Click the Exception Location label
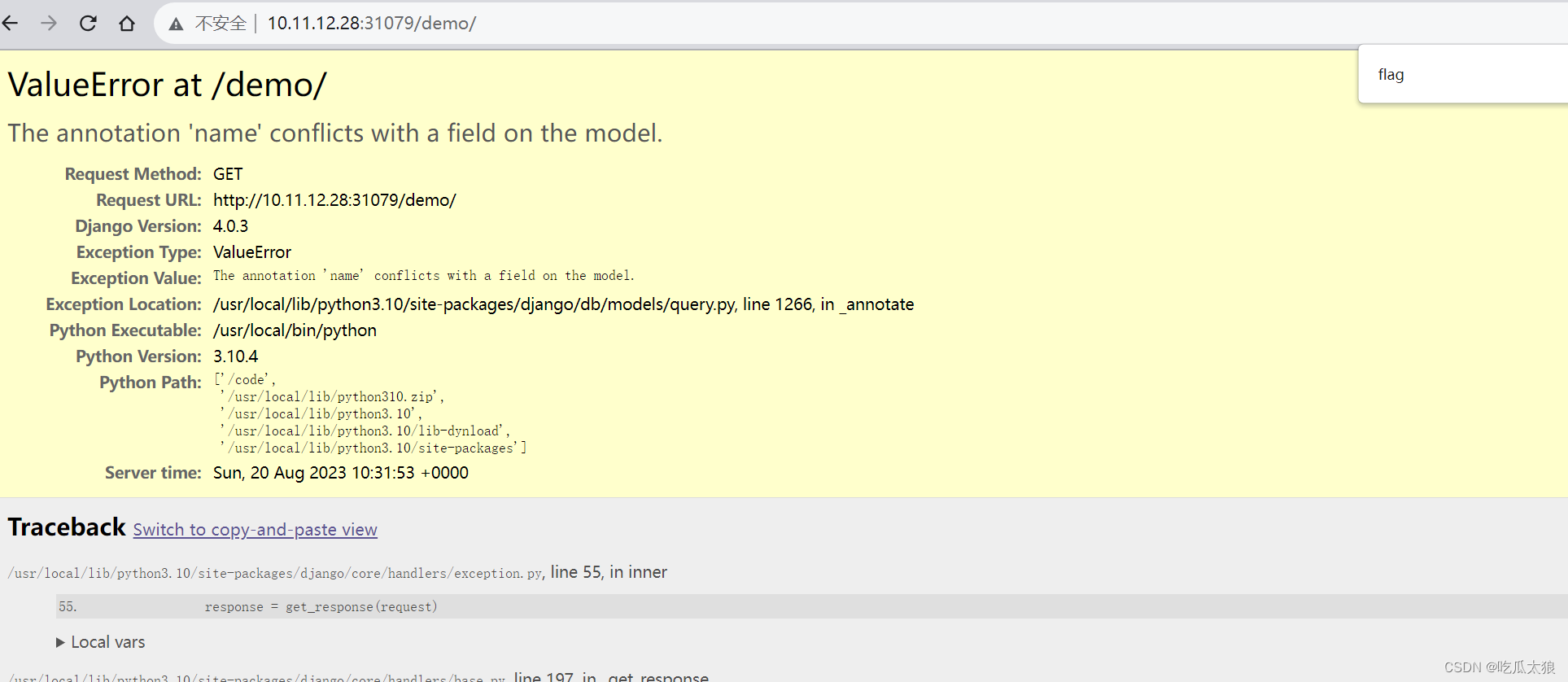 [x=124, y=304]
